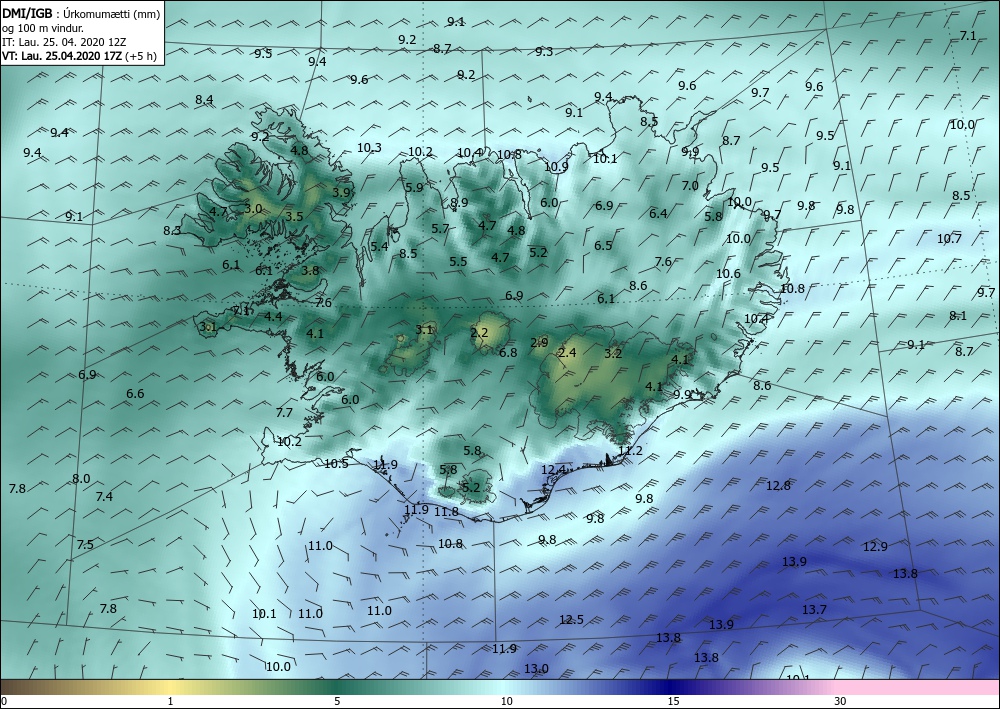This screenshot has height=709, width=1000.
Task: Click the map value '11.8'
Action: click(x=446, y=511)
